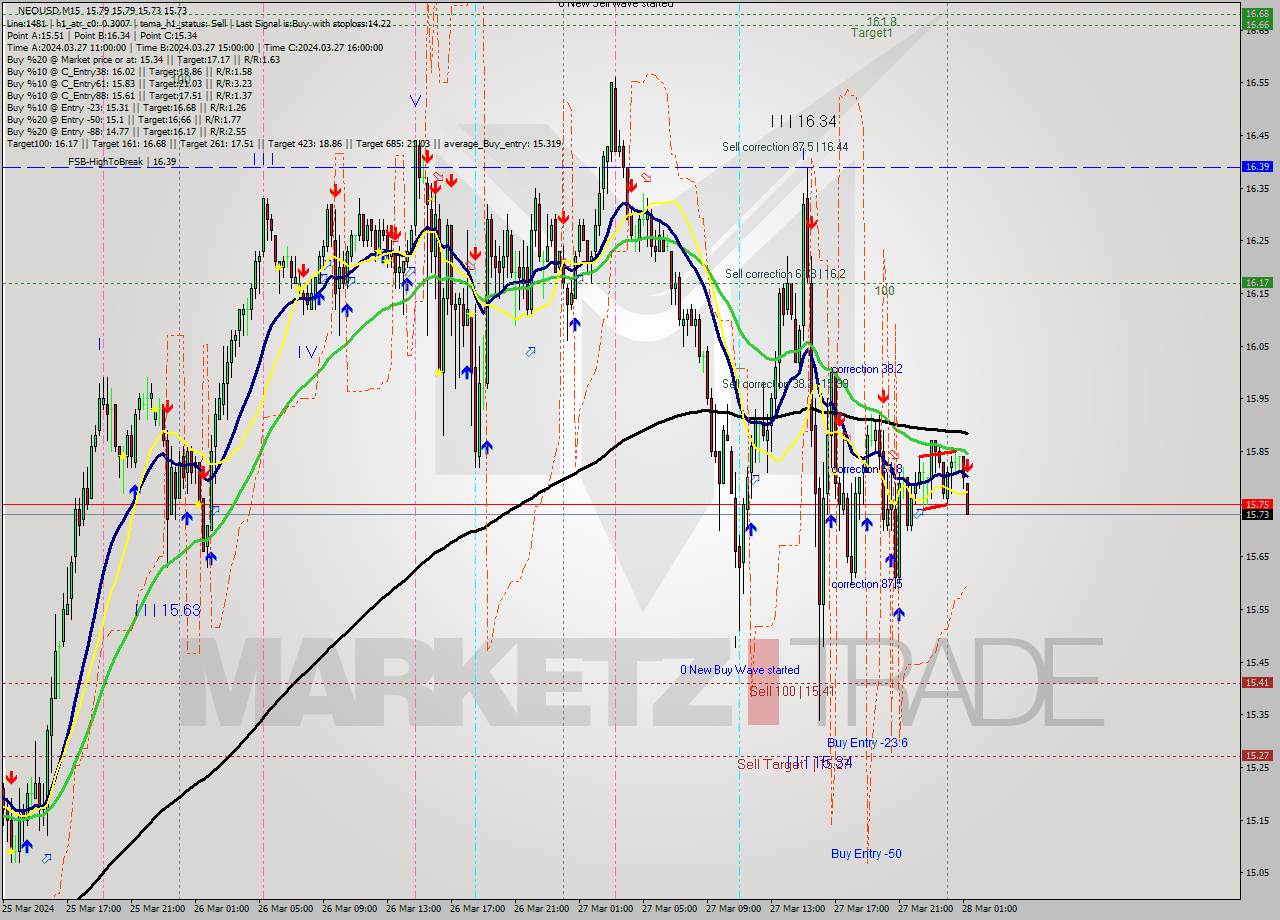Click the 'Sell 100 | 15.41' label

(793, 691)
